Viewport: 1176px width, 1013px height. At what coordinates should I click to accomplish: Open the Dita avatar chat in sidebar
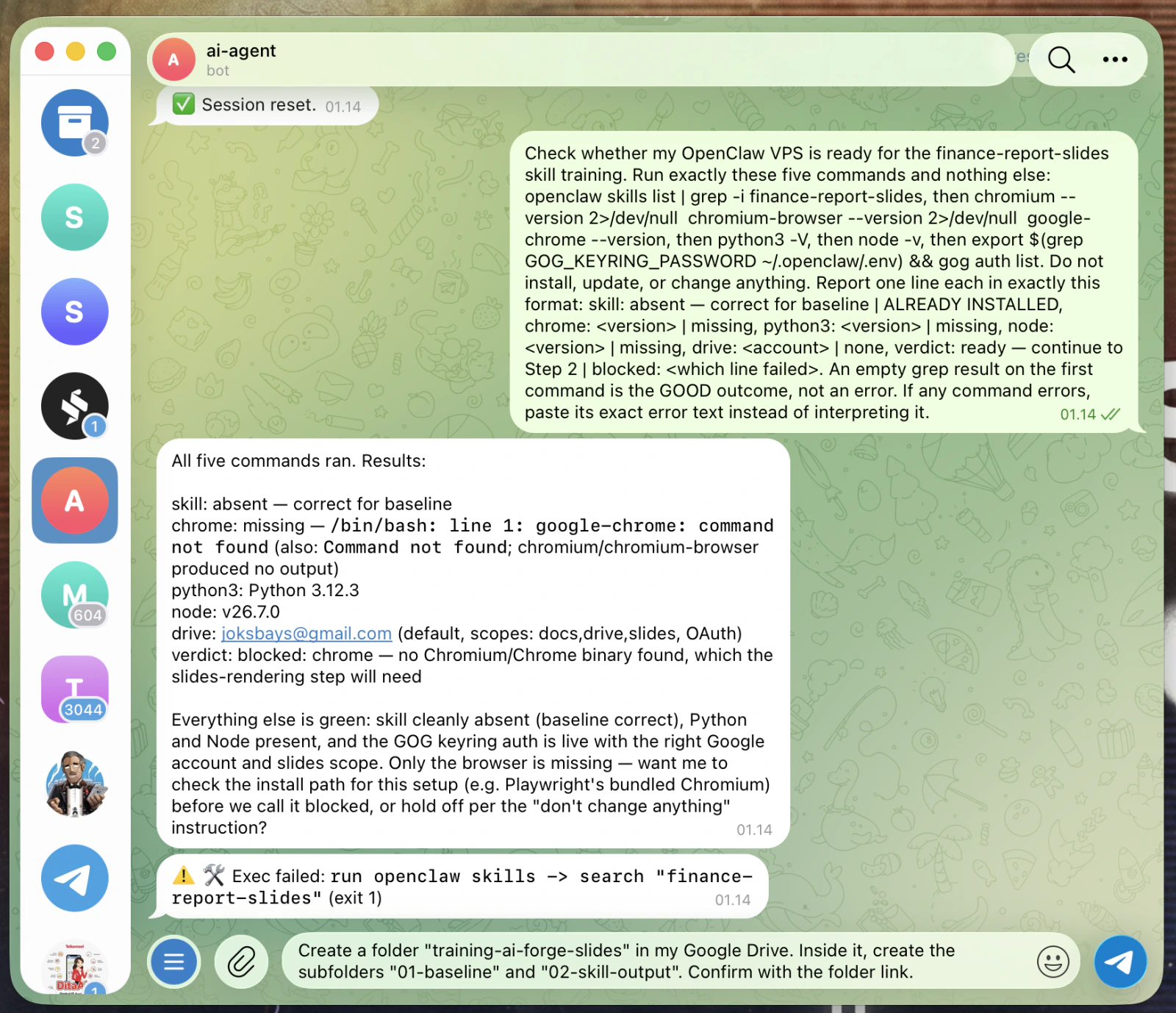tap(74, 967)
